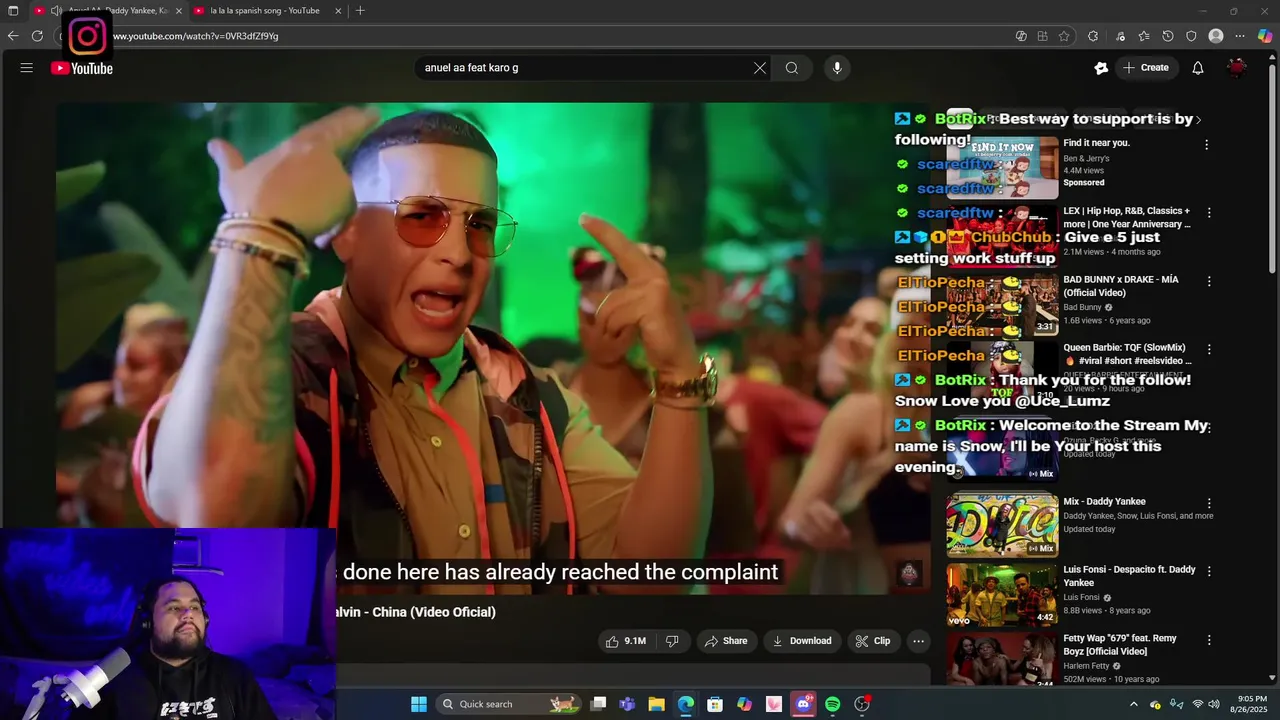Open more actions menu beside Clip
This screenshot has height=720, width=1280.
918,641
